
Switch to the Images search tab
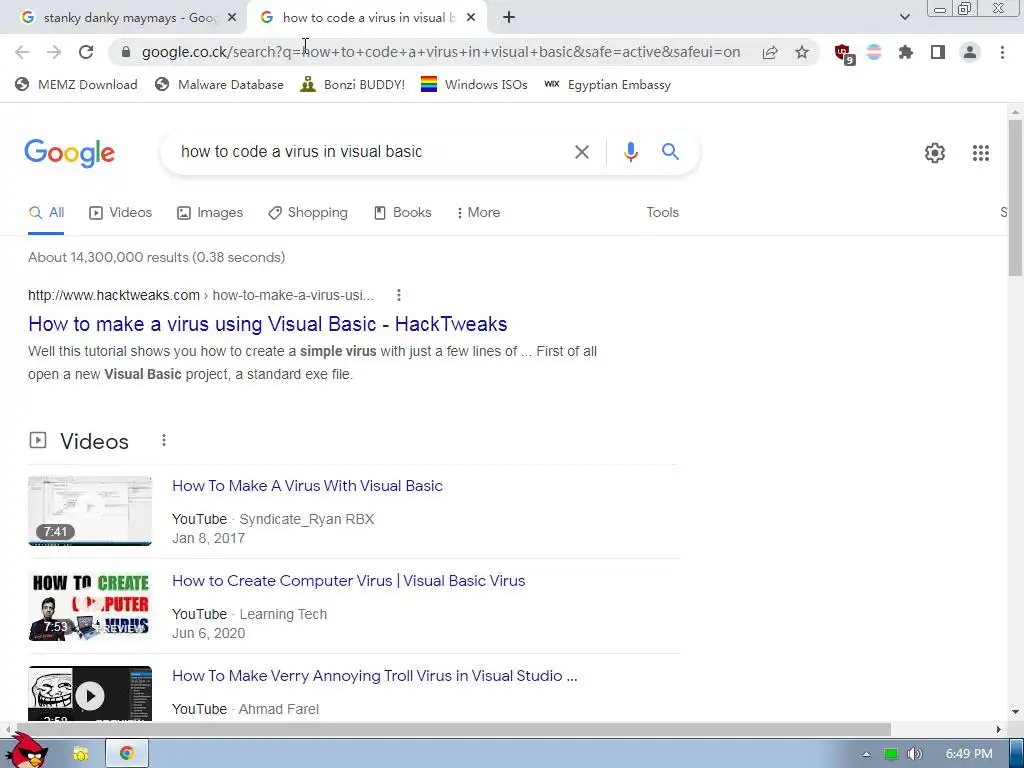[210, 213]
